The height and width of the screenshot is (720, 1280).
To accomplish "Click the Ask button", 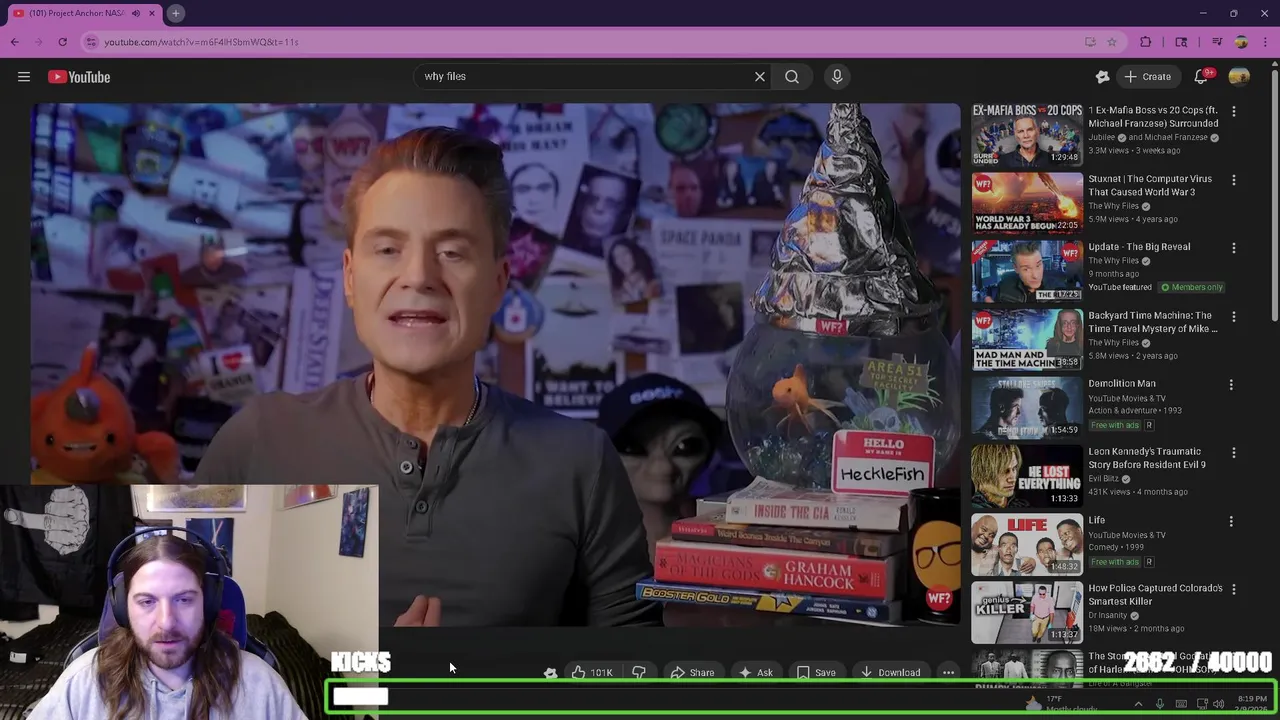I will [756, 673].
